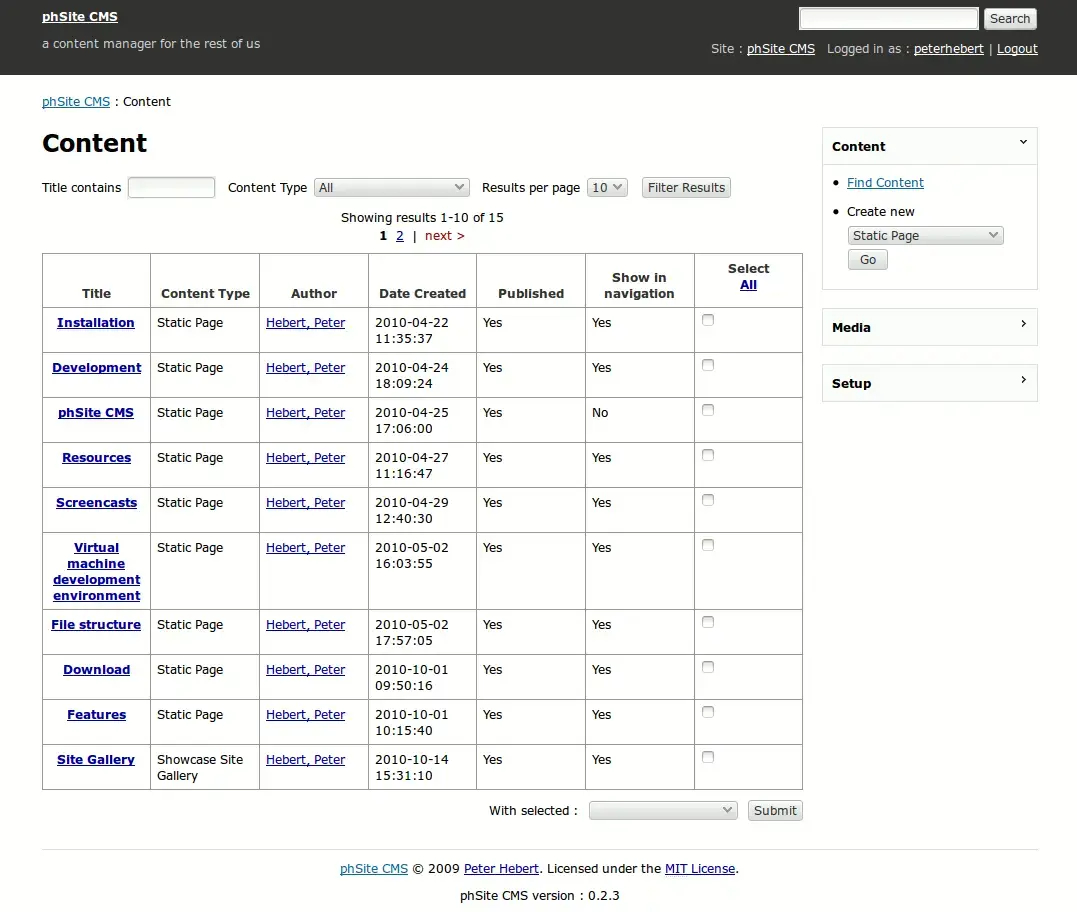The height and width of the screenshot is (912, 1077).
Task: Open the Content Type dropdown
Action: pos(392,187)
